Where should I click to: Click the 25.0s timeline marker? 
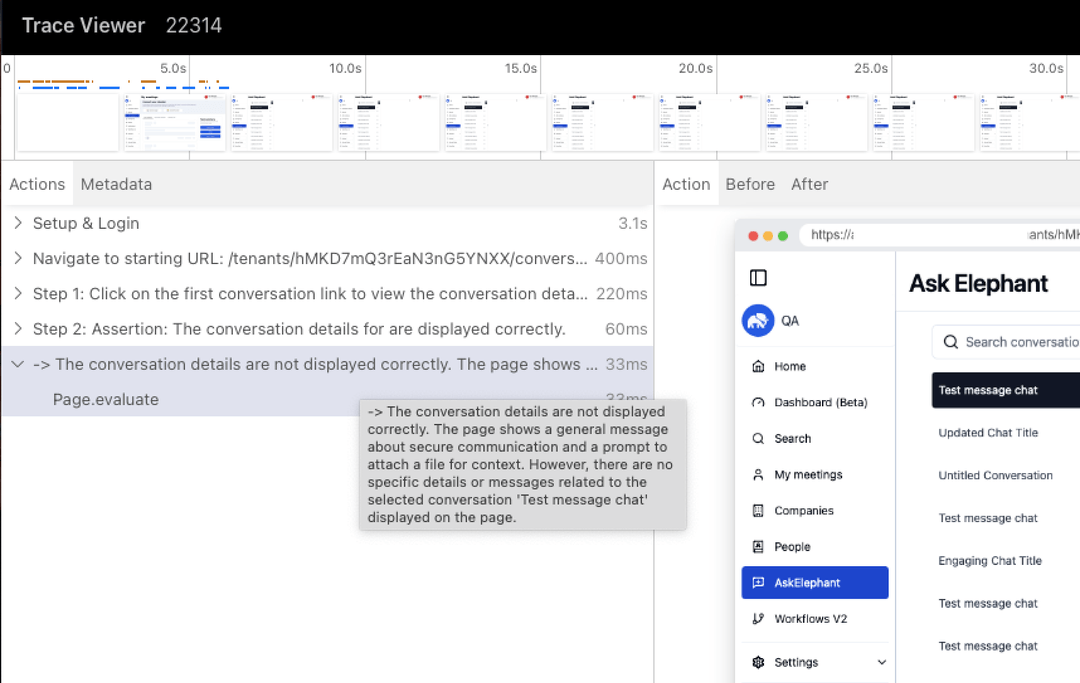click(871, 68)
